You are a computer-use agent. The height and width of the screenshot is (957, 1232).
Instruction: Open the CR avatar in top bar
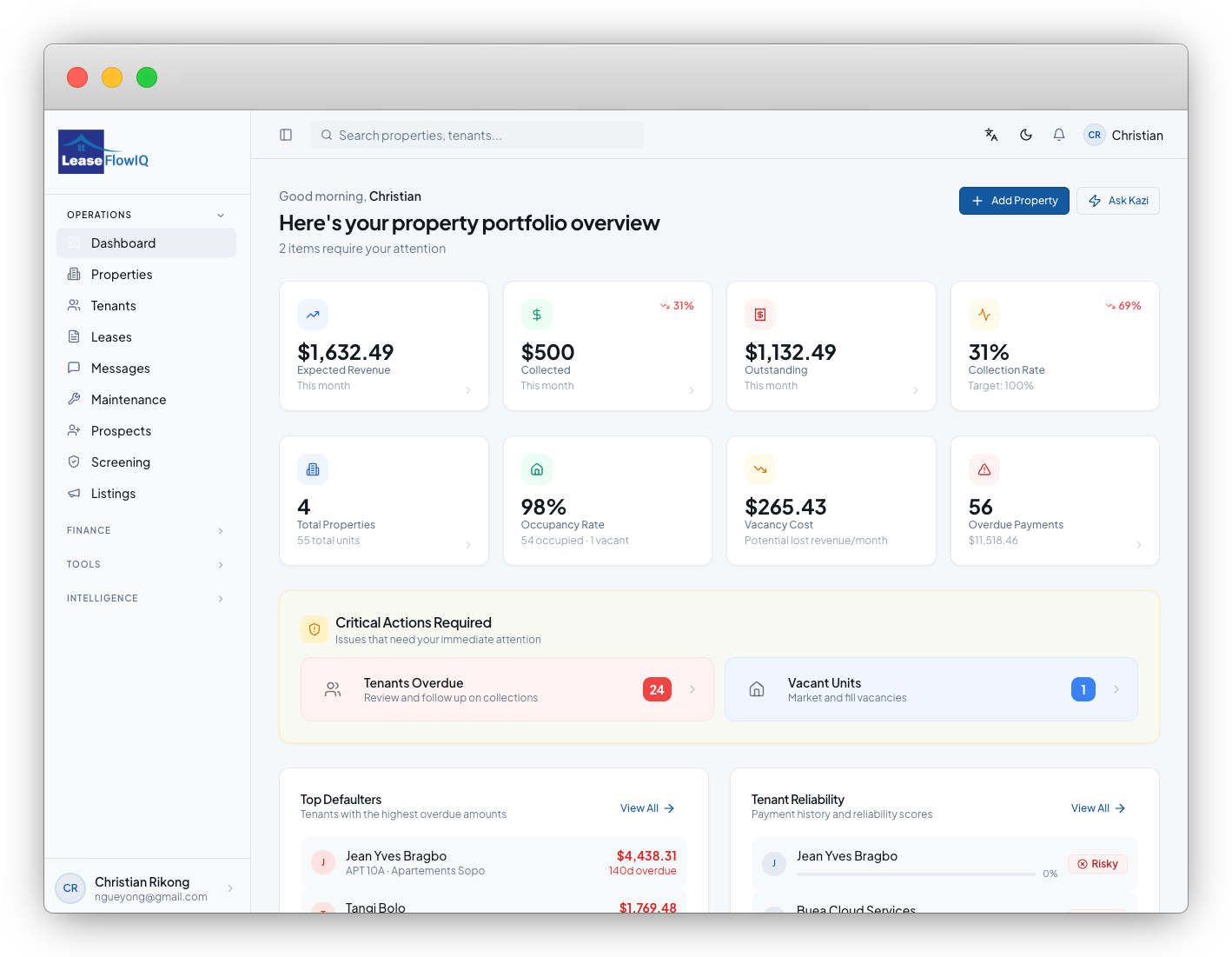pos(1095,135)
